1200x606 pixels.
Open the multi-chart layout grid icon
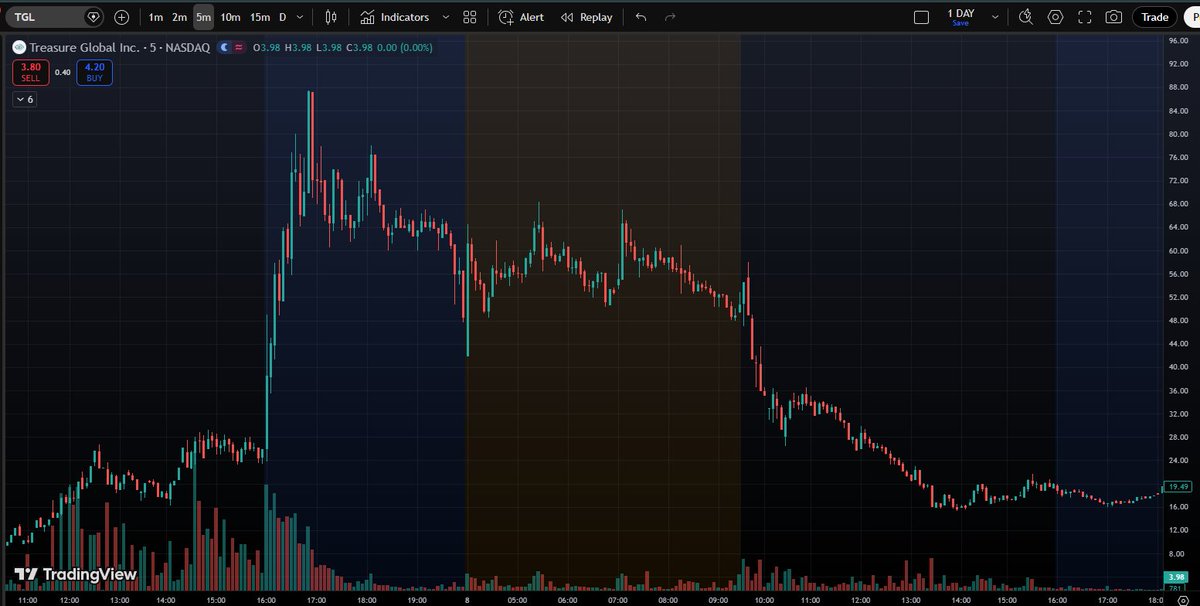468,17
